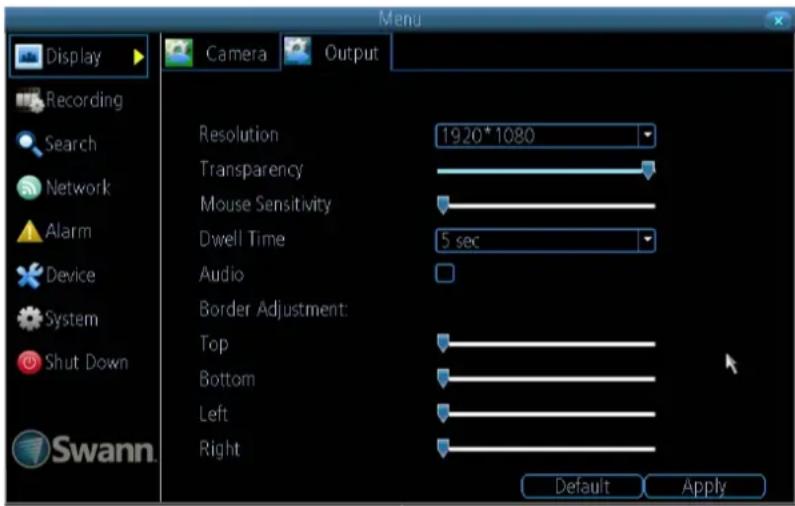Click the Left border slider handle
The image size is (795, 506).
tap(443, 413)
